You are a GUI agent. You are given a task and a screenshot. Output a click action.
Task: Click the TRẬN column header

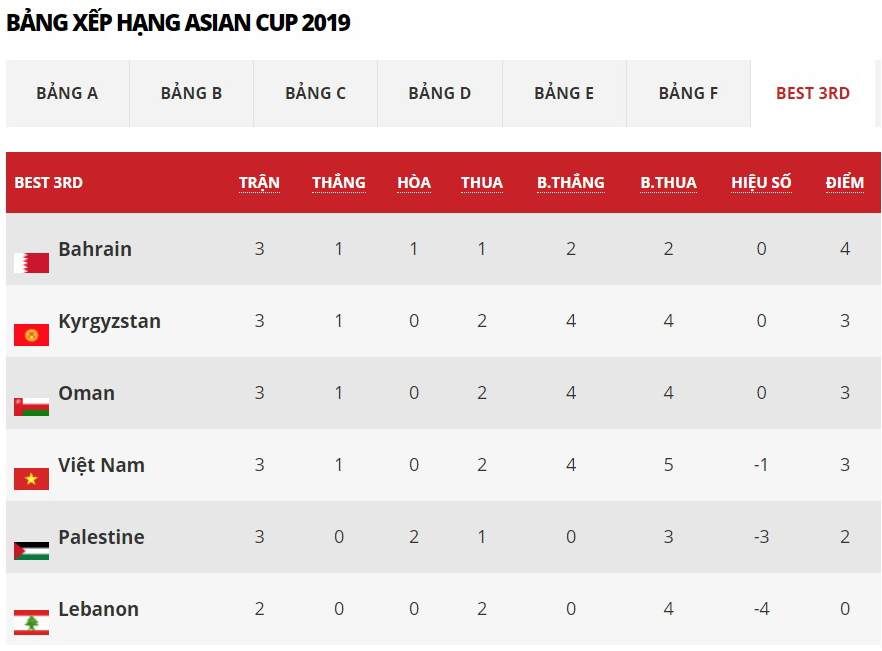[x=259, y=183]
